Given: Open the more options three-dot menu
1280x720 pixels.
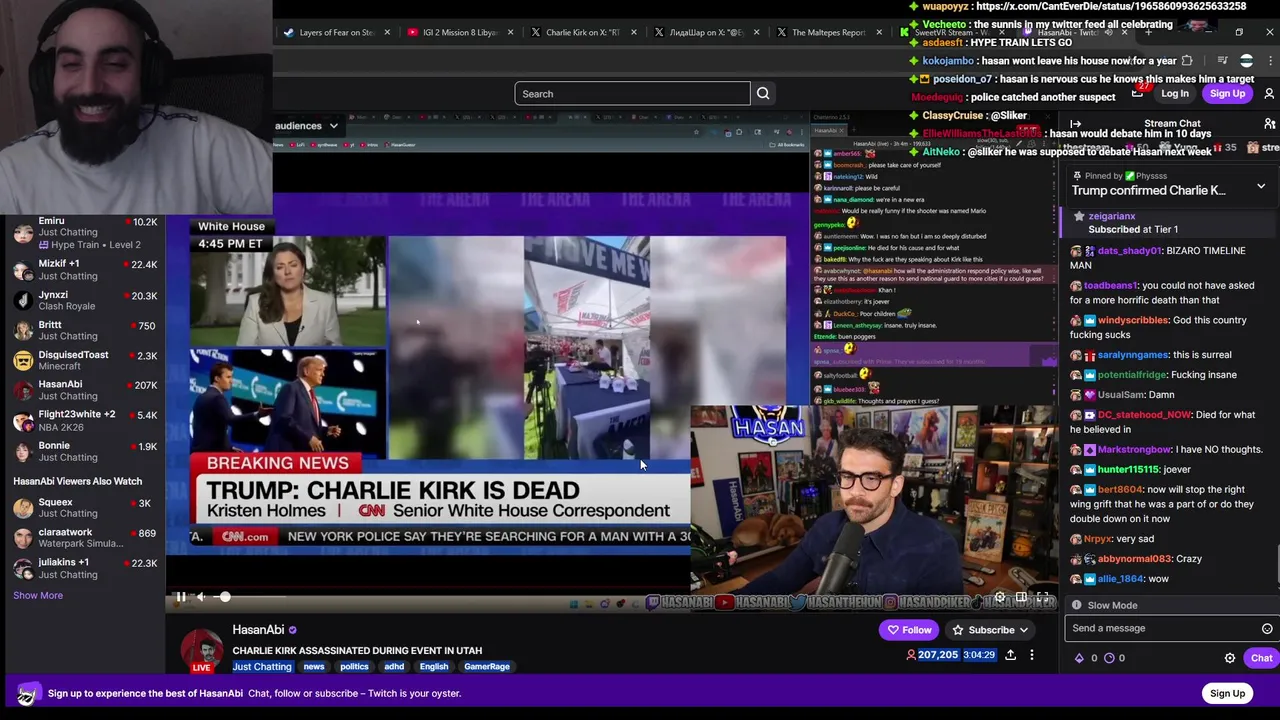Looking at the screenshot, I should [x=1032, y=655].
